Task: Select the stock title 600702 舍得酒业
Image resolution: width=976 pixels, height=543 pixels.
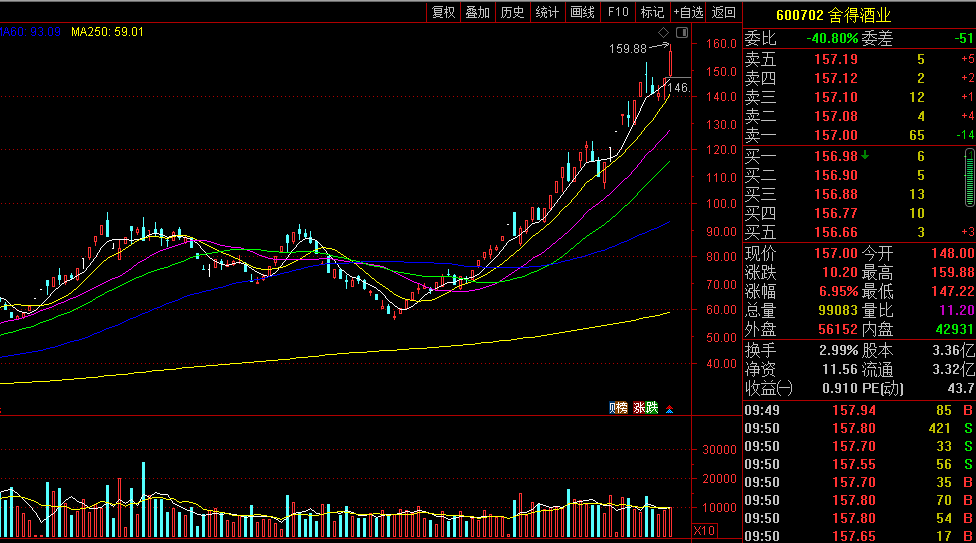Action: (833, 15)
